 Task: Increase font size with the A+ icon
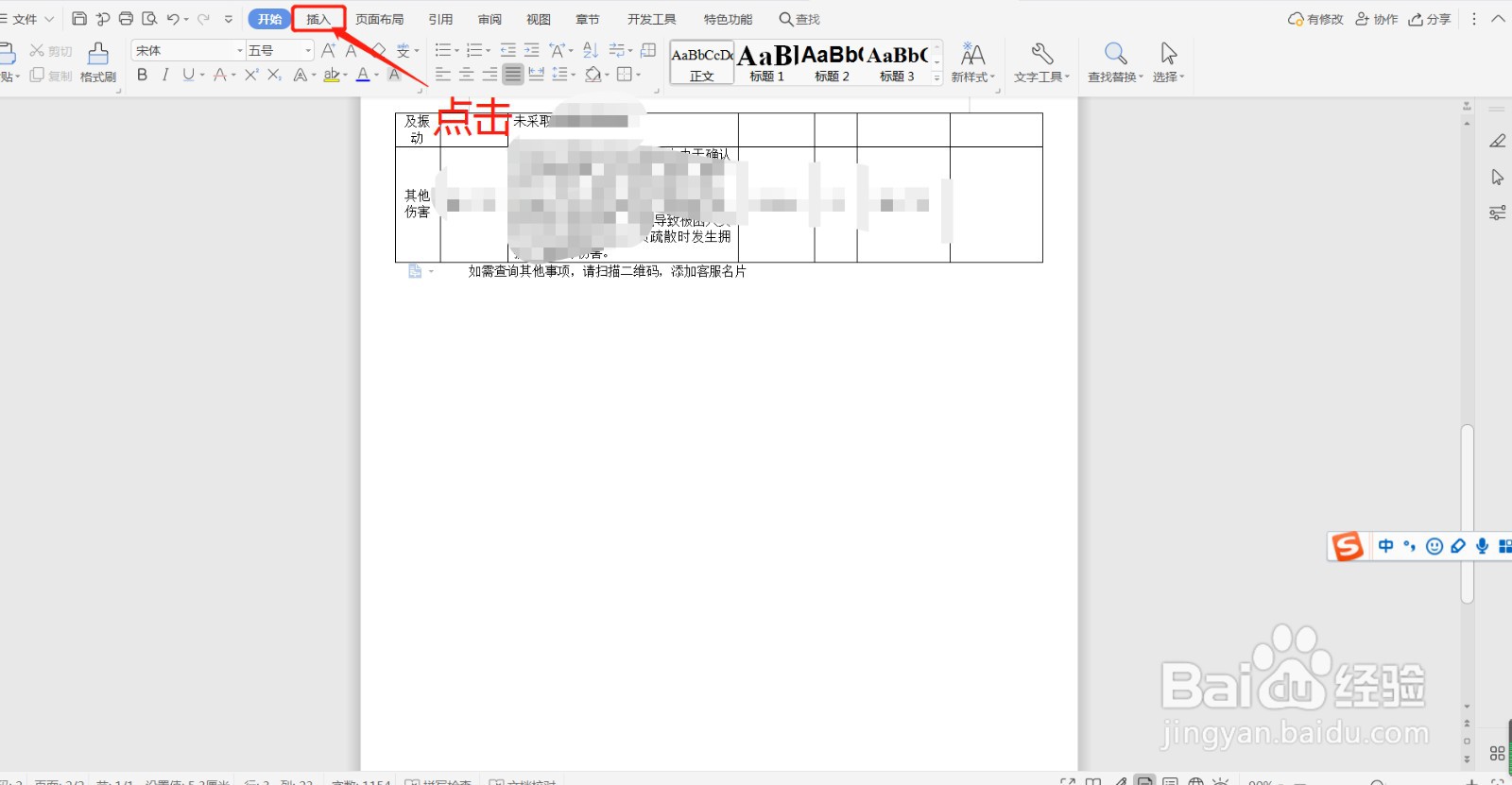(328, 51)
